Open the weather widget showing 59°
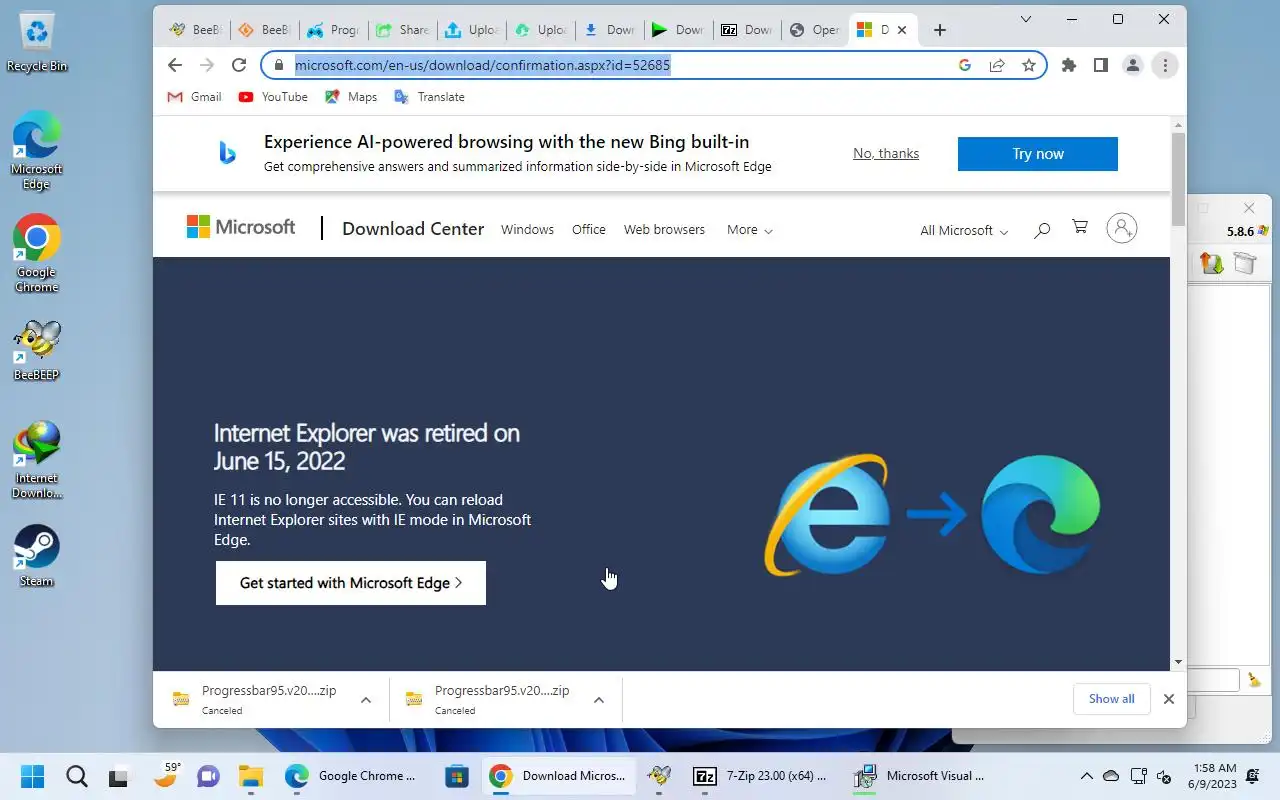This screenshot has width=1280, height=800. (x=166, y=776)
